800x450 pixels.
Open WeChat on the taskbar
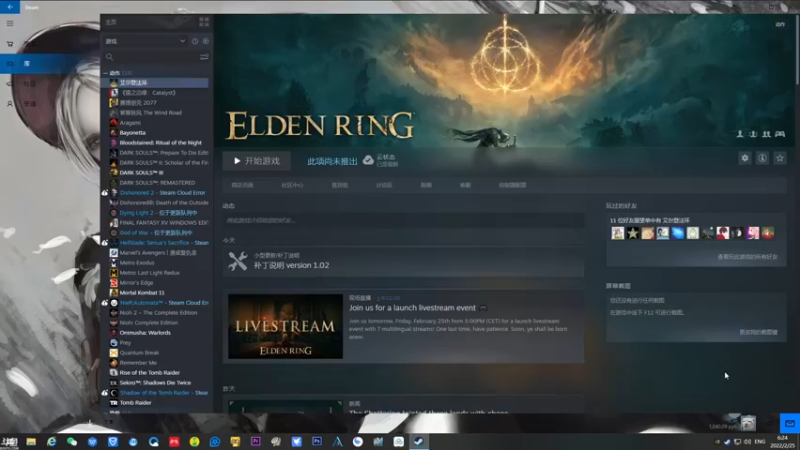pos(72,442)
